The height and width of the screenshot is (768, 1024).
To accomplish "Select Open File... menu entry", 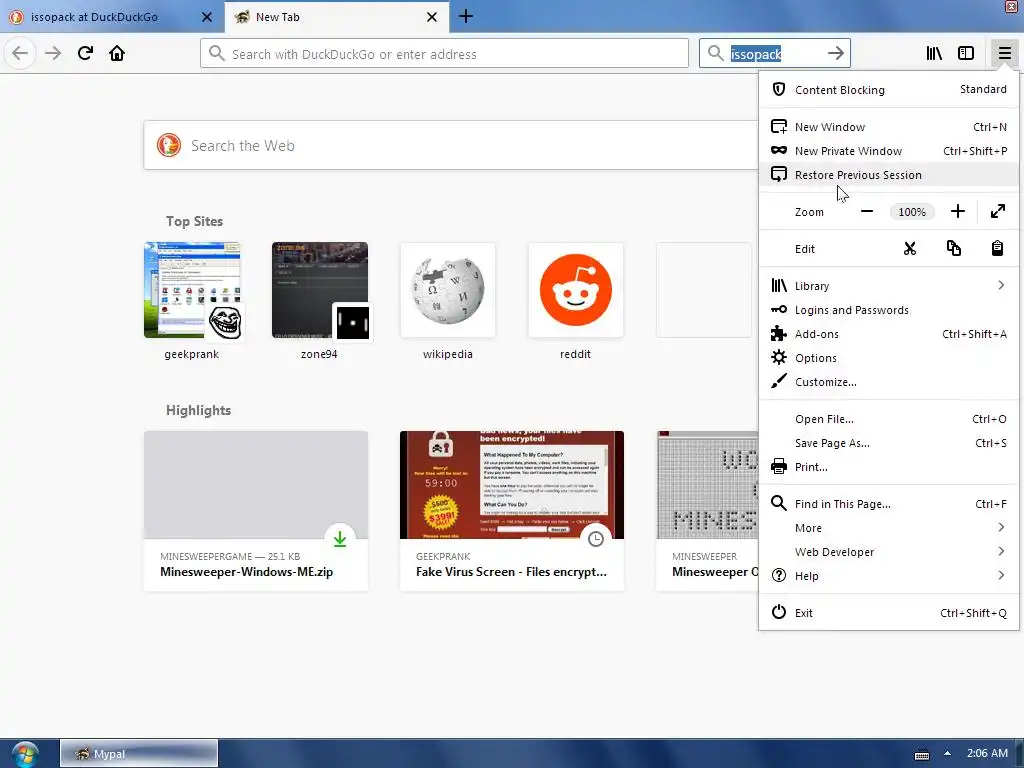I will click(888, 419).
